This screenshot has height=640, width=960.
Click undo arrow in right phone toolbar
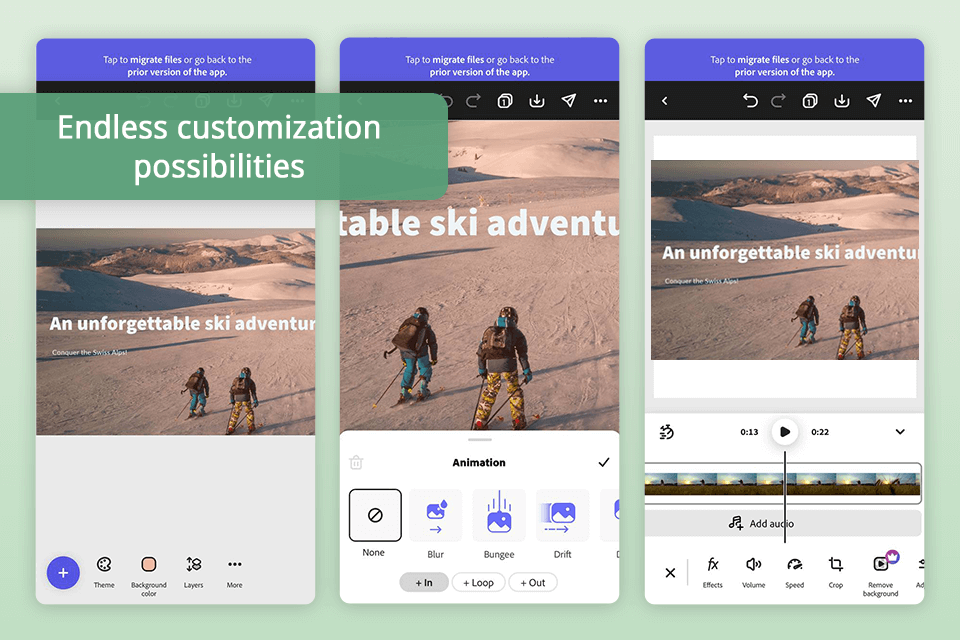point(750,100)
